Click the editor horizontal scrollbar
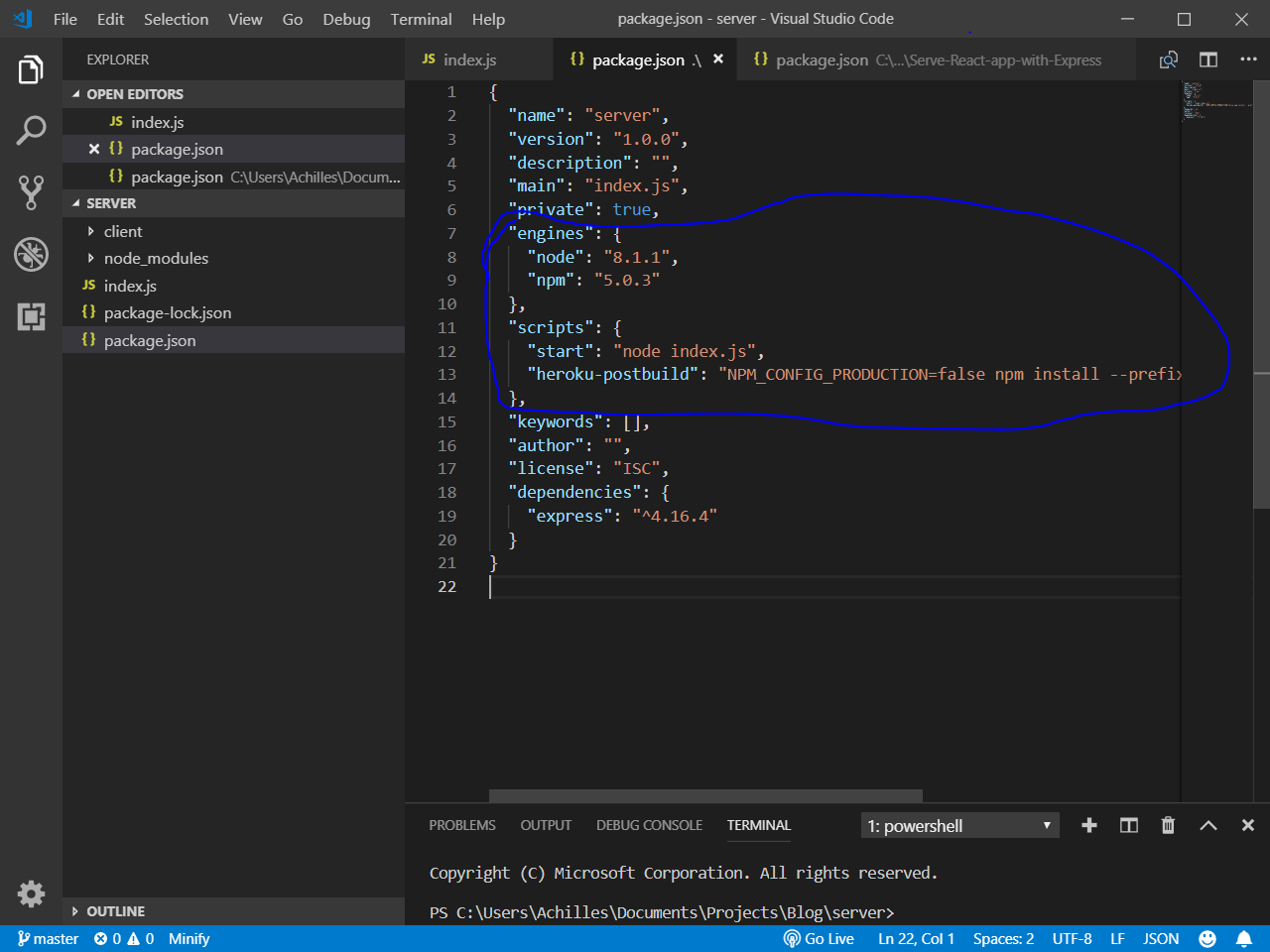1270x952 pixels. [x=705, y=795]
